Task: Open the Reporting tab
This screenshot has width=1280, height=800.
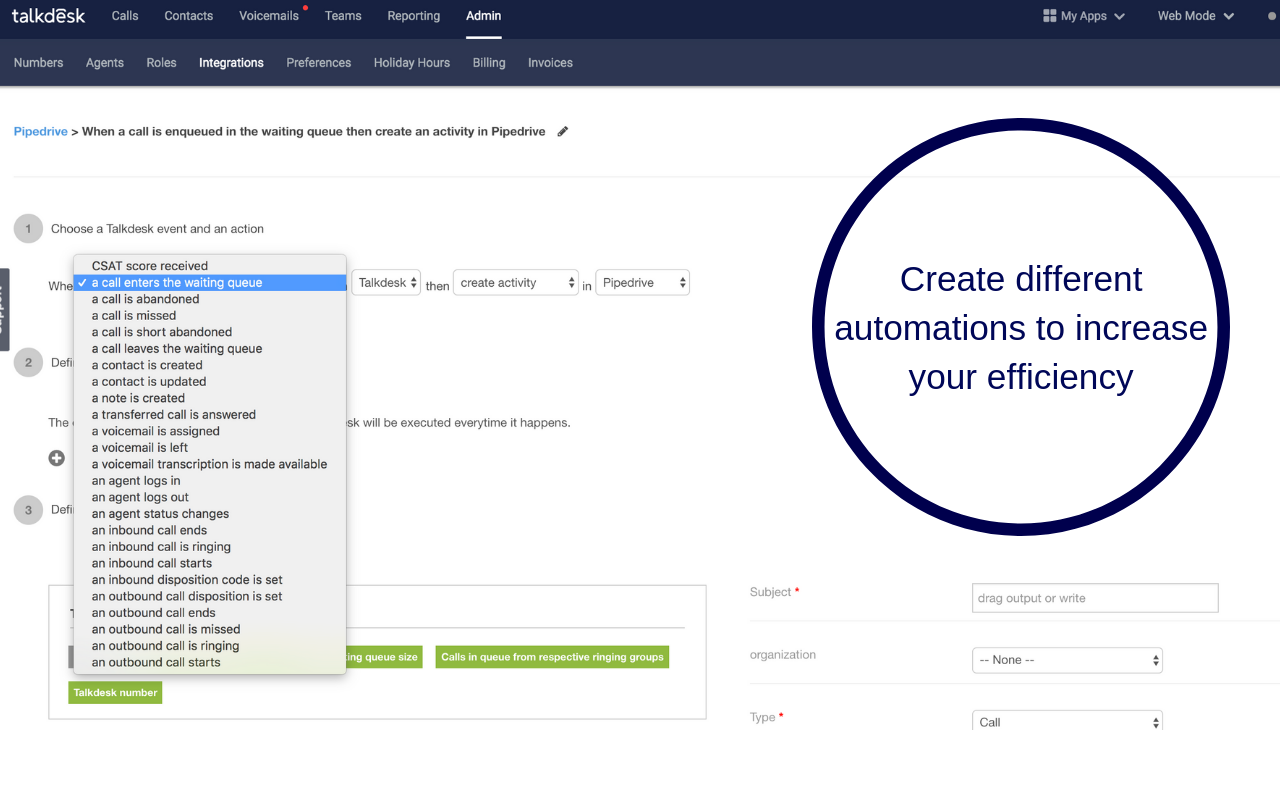Action: coord(413,16)
